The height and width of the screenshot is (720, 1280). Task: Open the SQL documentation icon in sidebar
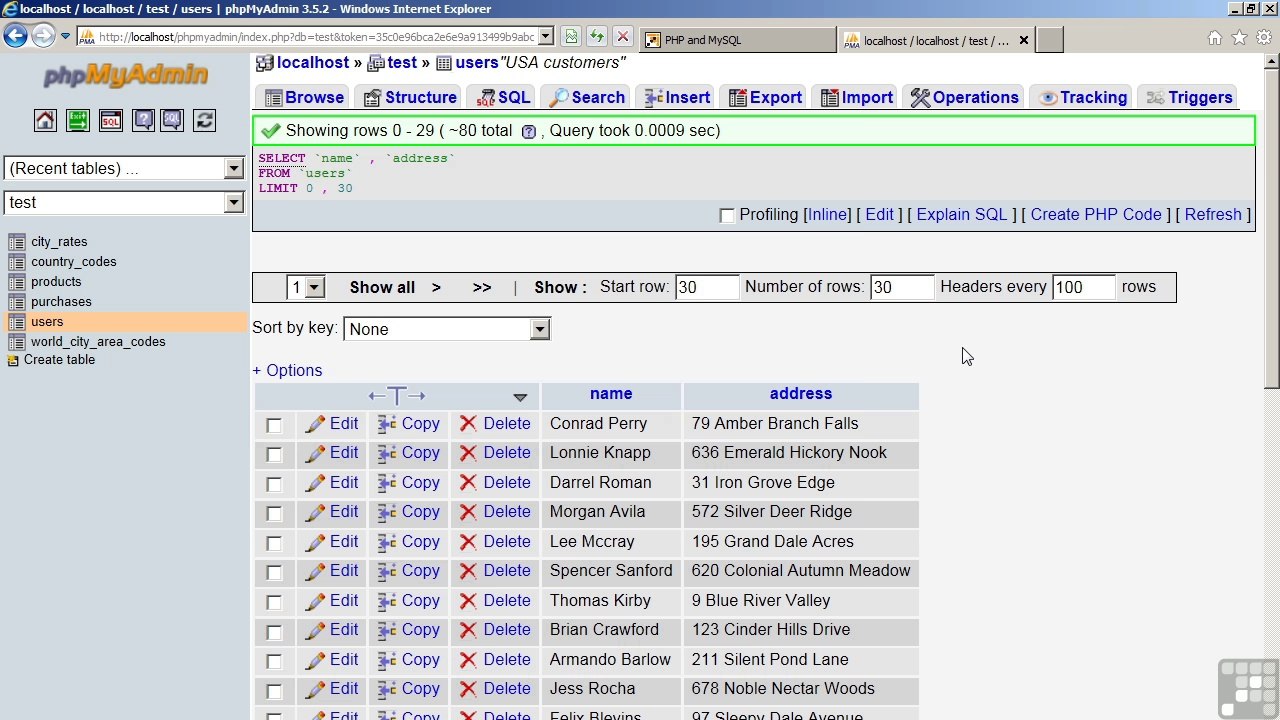tap(172, 120)
